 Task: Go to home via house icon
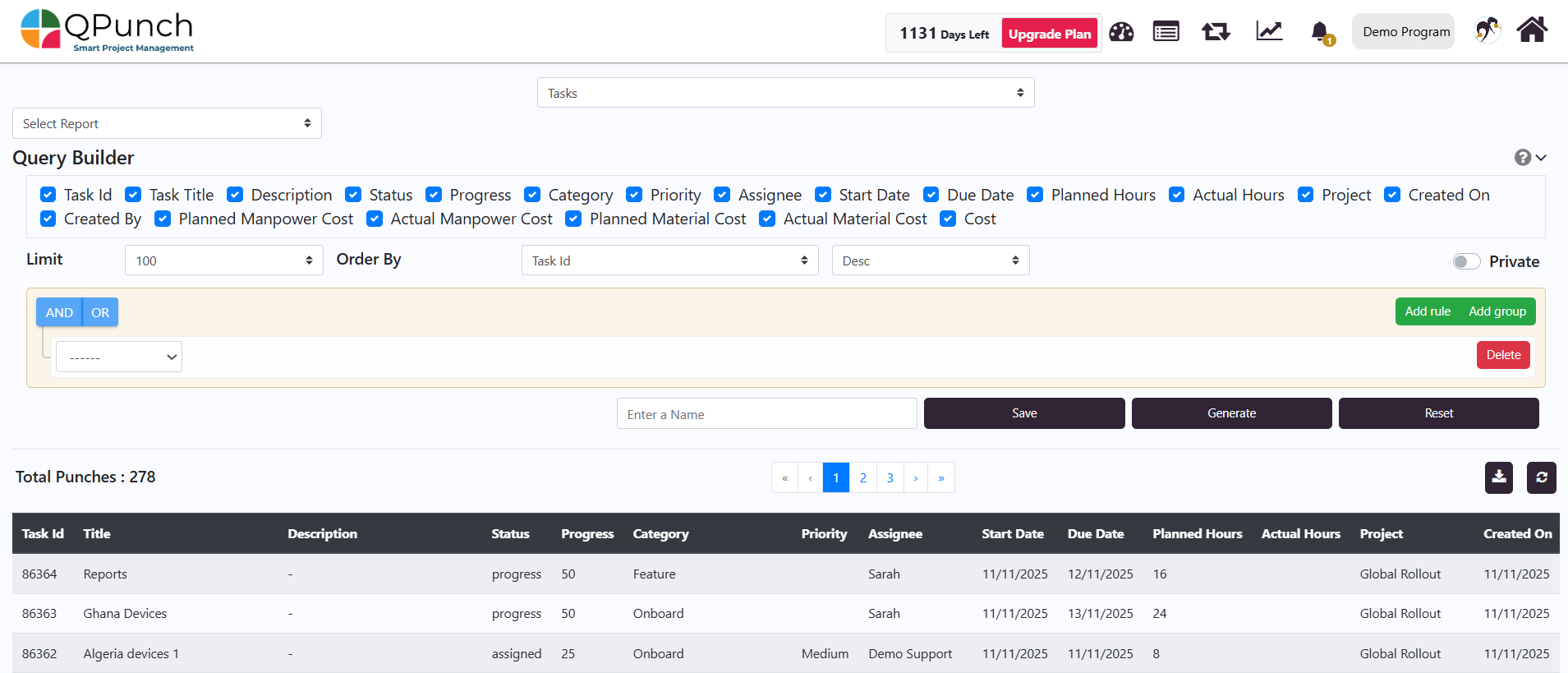tap(1532, 30)
